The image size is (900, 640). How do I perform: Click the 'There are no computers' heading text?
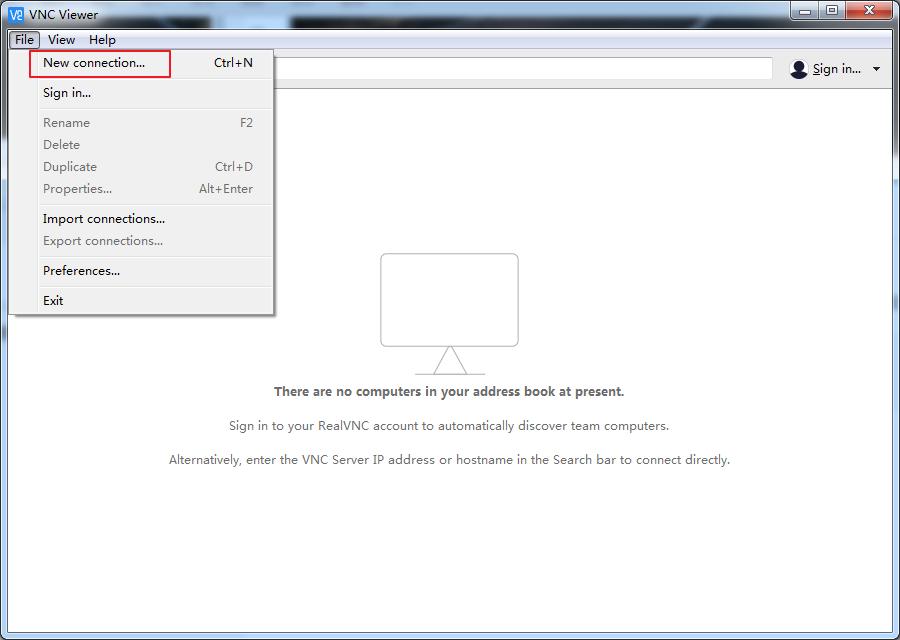[449, 391]
